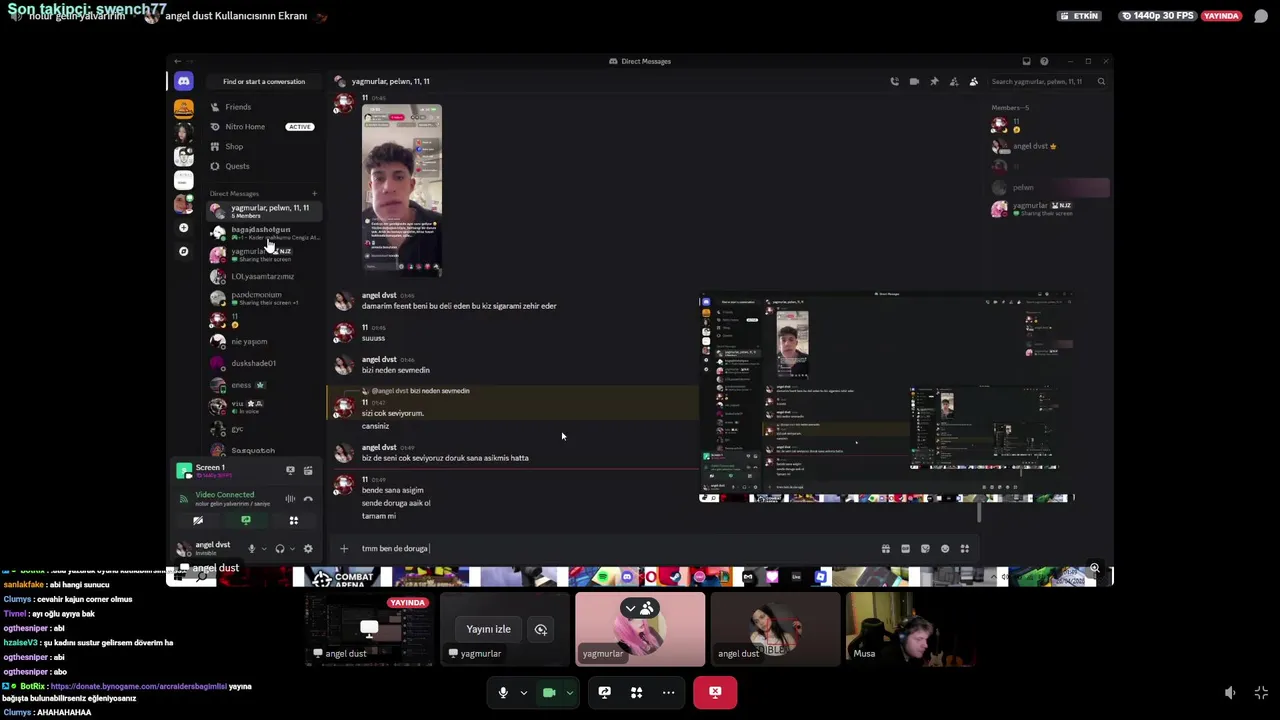Open the Quests tab
Viewport: 1280px width, 720px height.
[x=262, y=166]
